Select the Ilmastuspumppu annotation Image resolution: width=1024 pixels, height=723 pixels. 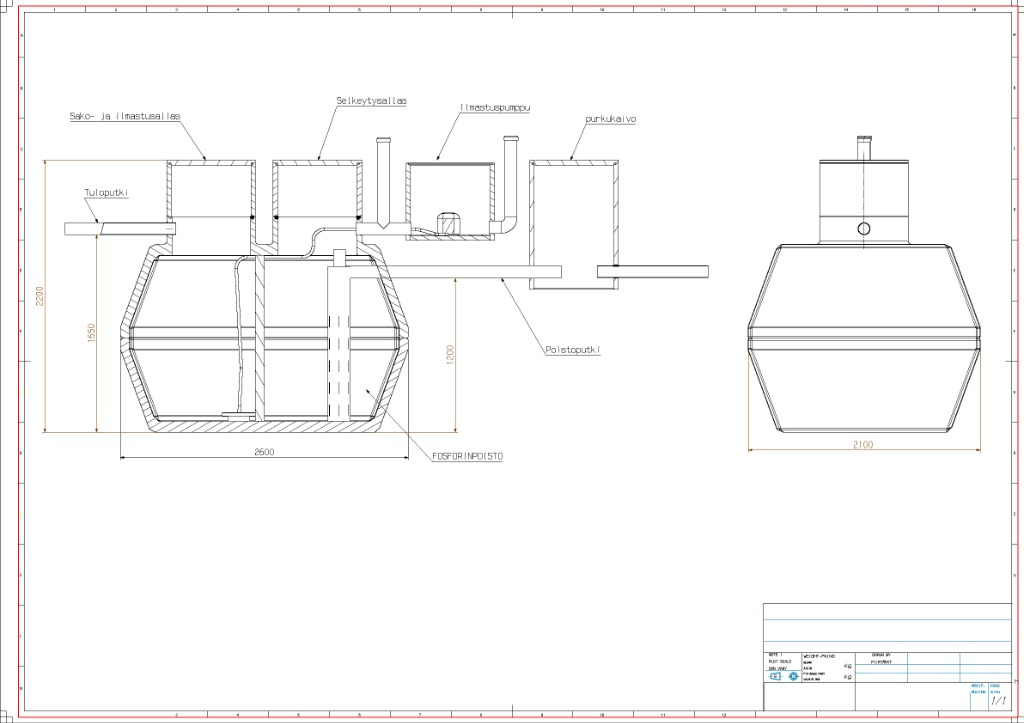point(494,106)
